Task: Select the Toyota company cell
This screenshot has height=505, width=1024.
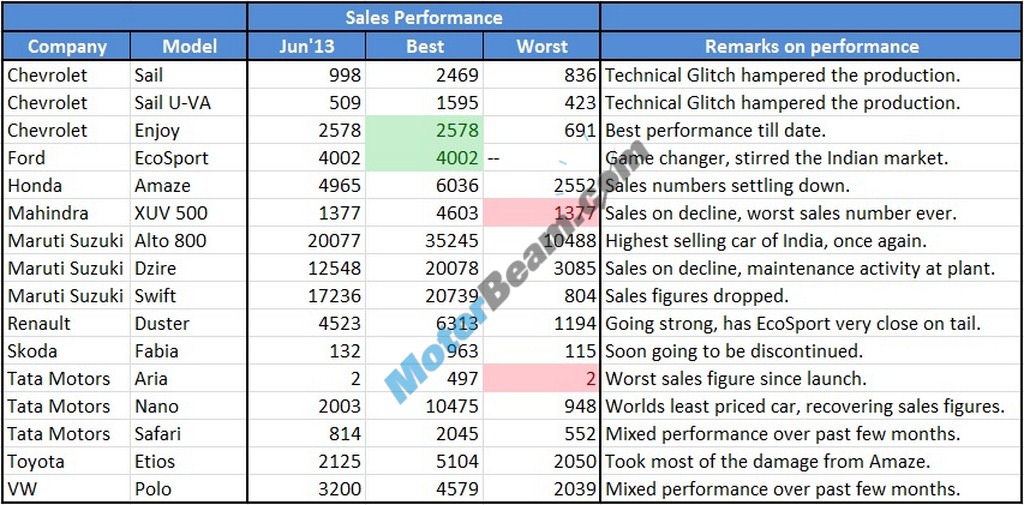Action: pyautogui.click(x=66, y=461)
